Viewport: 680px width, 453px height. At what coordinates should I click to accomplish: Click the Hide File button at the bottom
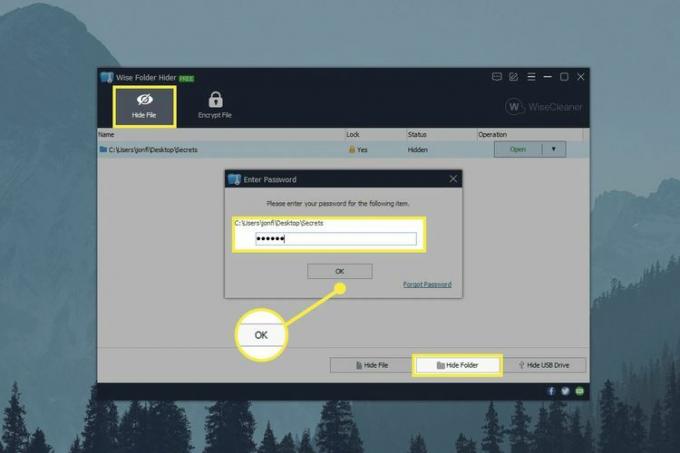pos(372,365)
